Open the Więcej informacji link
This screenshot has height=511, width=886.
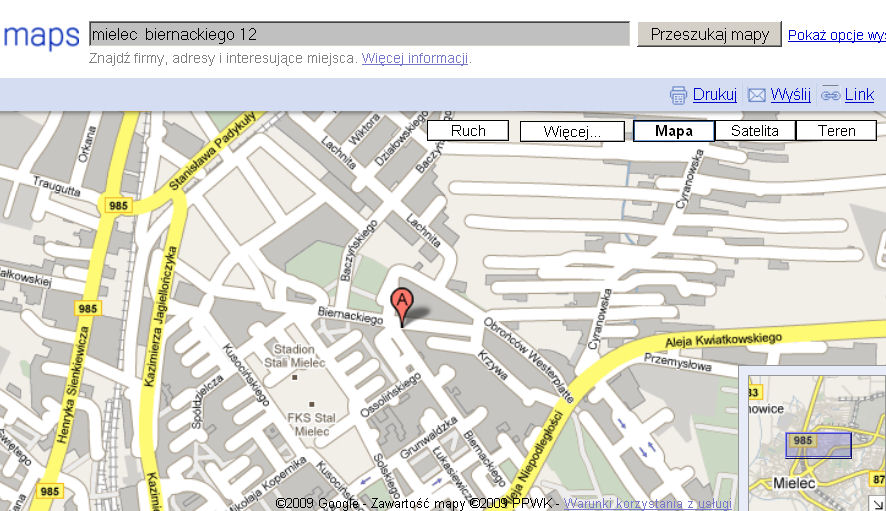[415, 58]
